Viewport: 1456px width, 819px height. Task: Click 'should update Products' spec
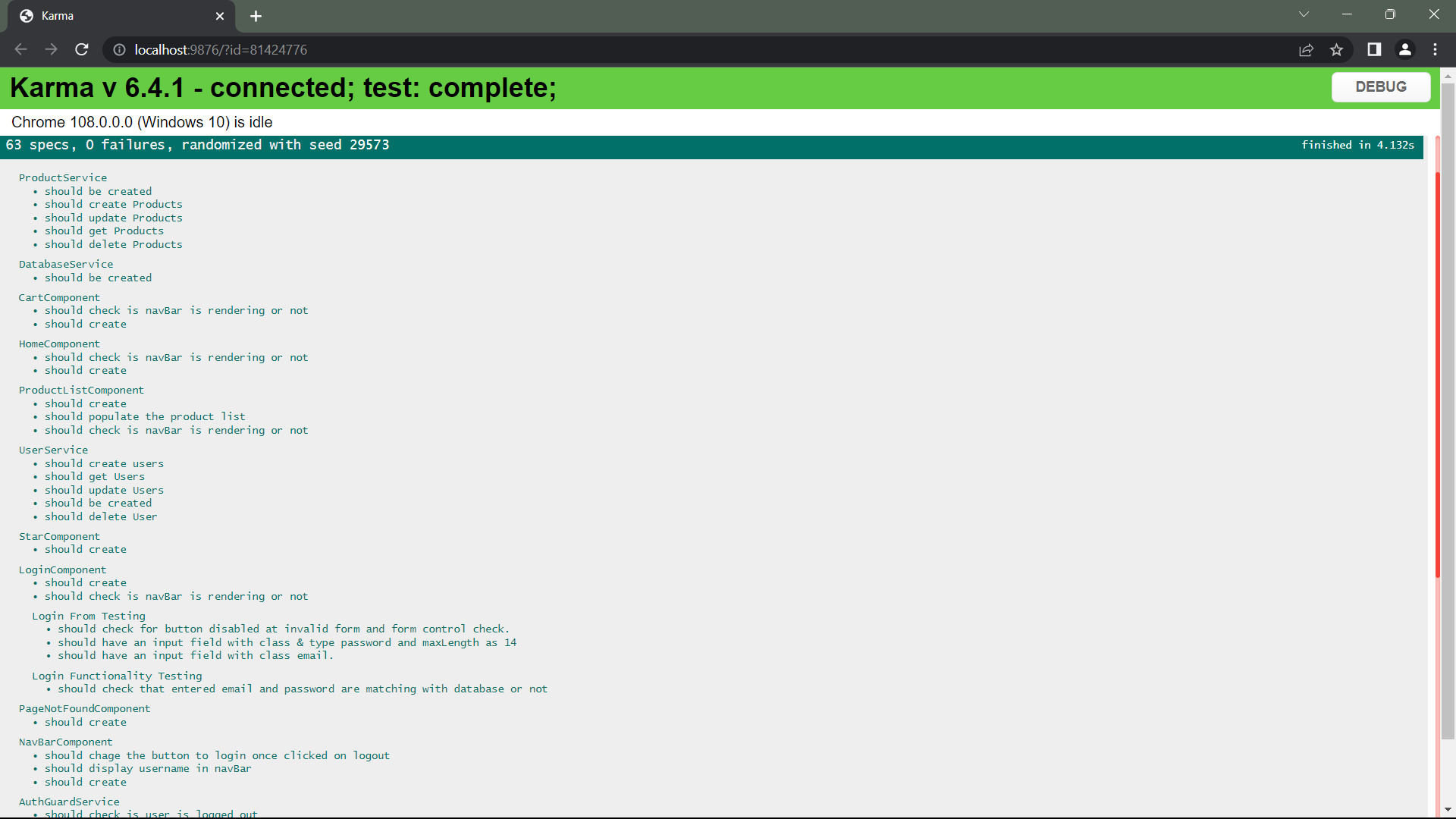tap(113, 218)
